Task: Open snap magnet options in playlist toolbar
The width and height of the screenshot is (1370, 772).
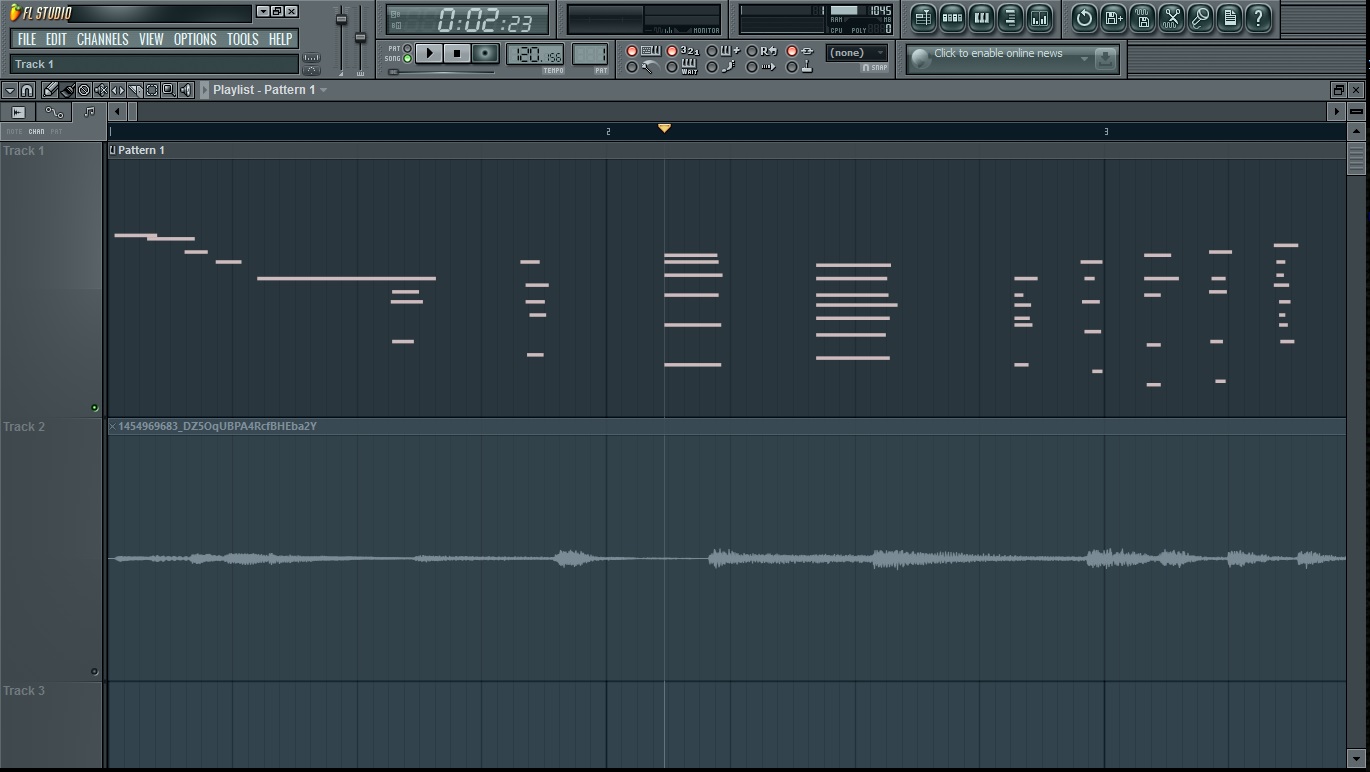Action: (27, 90)
